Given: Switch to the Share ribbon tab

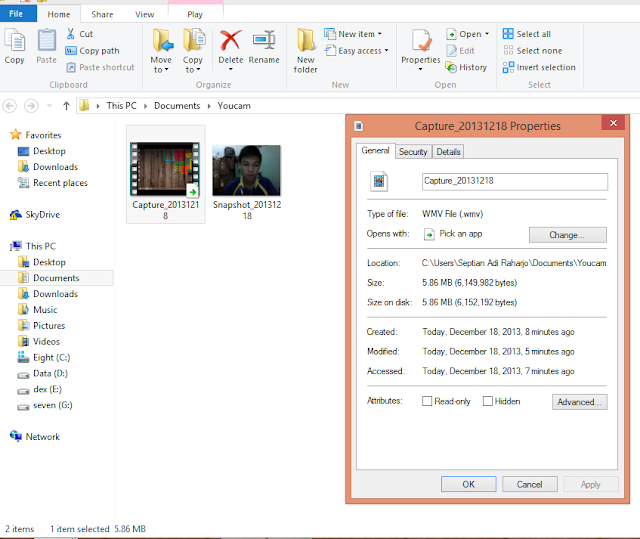Looking at the screenshot, I should point(102,14).
